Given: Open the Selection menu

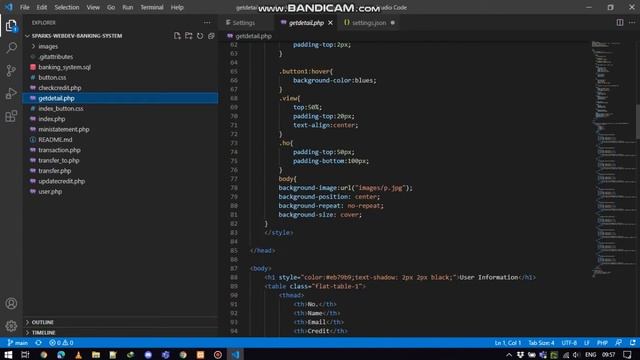Looking at the screenshot, I should 67,7.
